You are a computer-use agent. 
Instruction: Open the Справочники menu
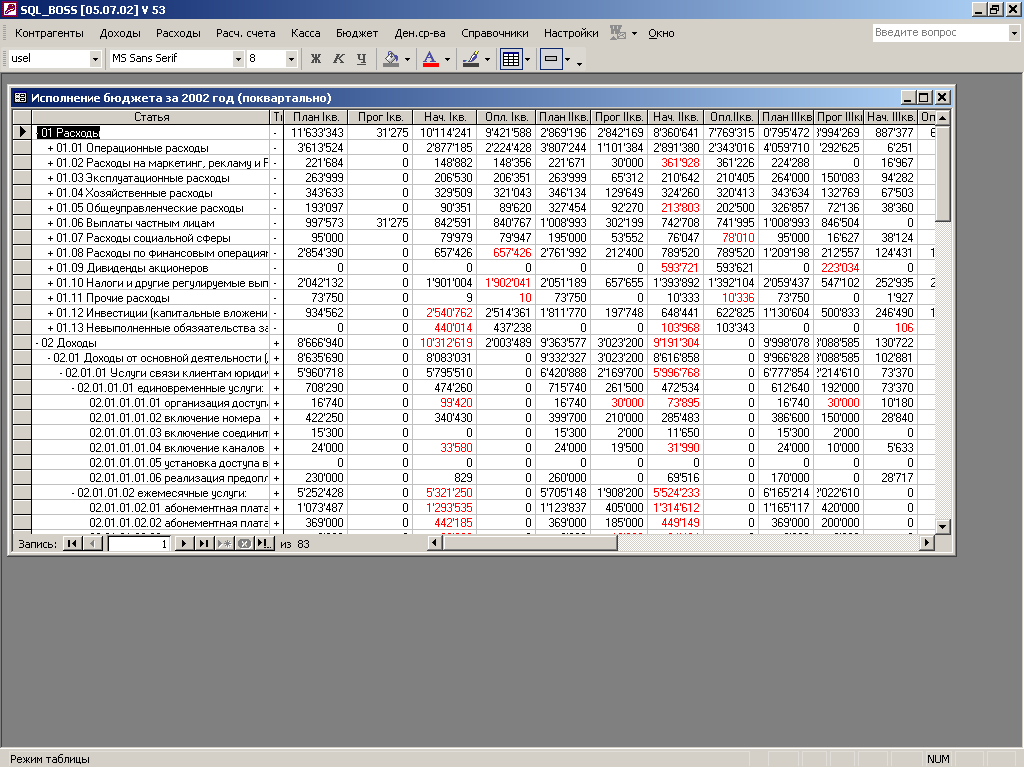point(495,33)
